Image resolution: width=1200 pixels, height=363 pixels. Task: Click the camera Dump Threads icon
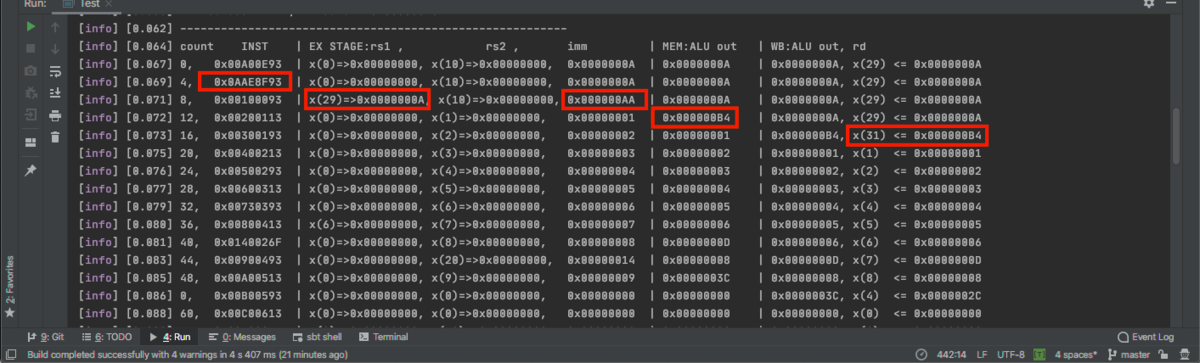click(31, 71)
